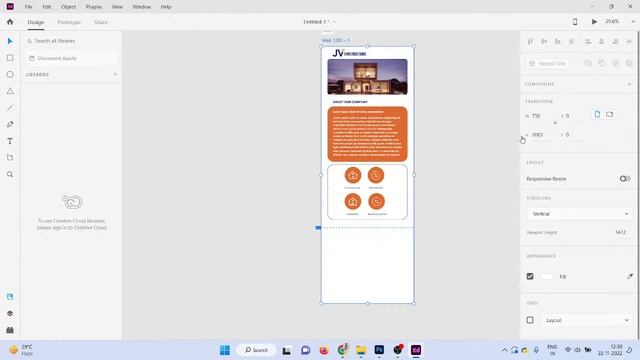
Task: Select the Ellipse tool
Action: 10,75
